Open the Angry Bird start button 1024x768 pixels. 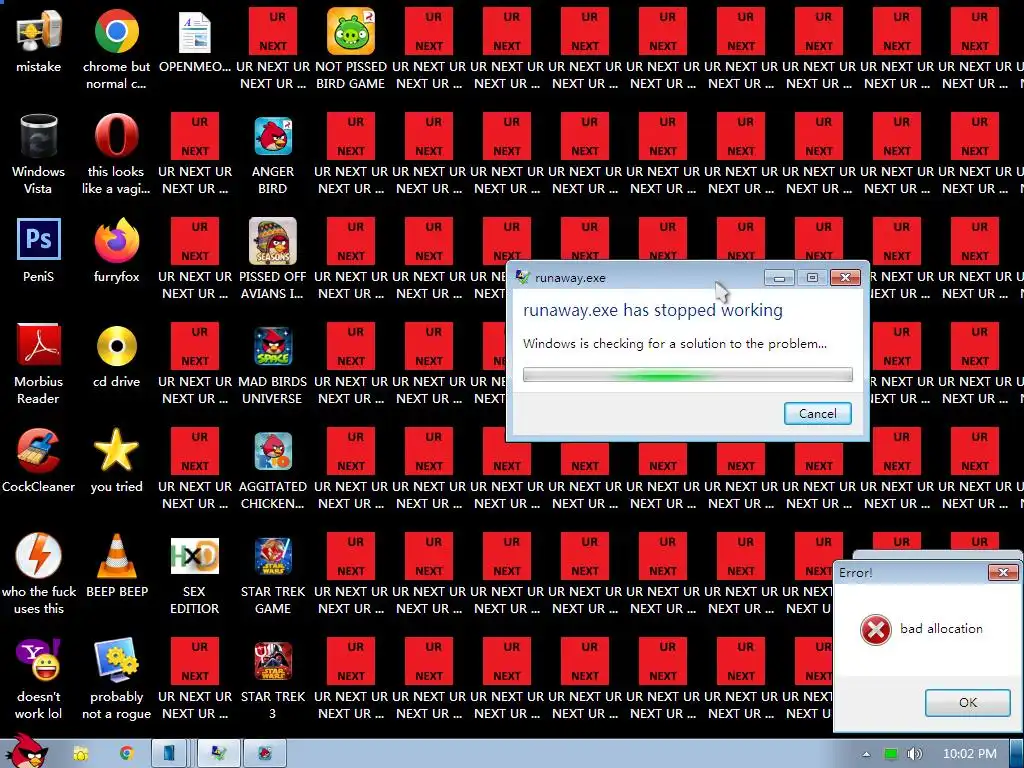coord(26,751)
